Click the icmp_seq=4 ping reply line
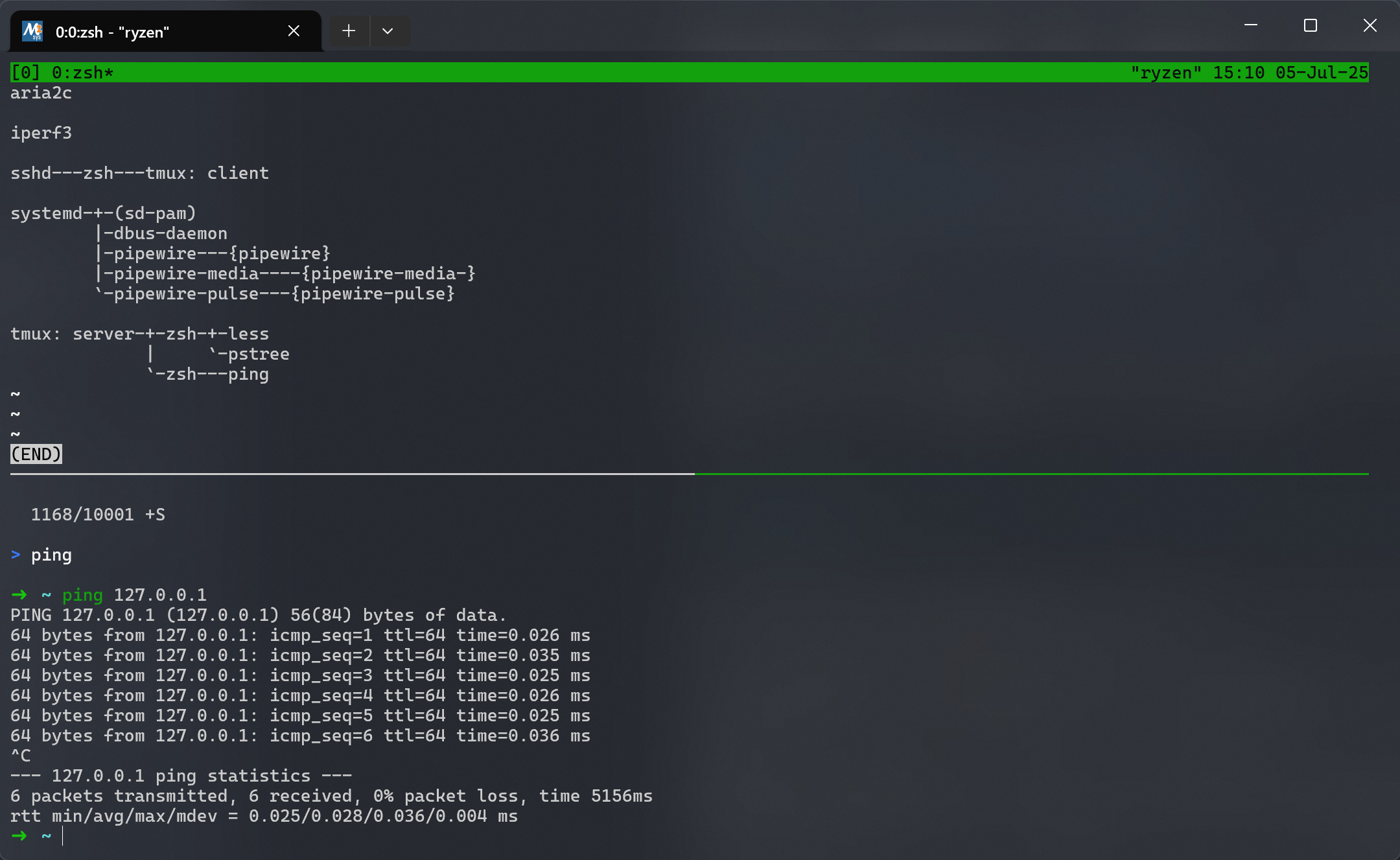 click(300, 695)
